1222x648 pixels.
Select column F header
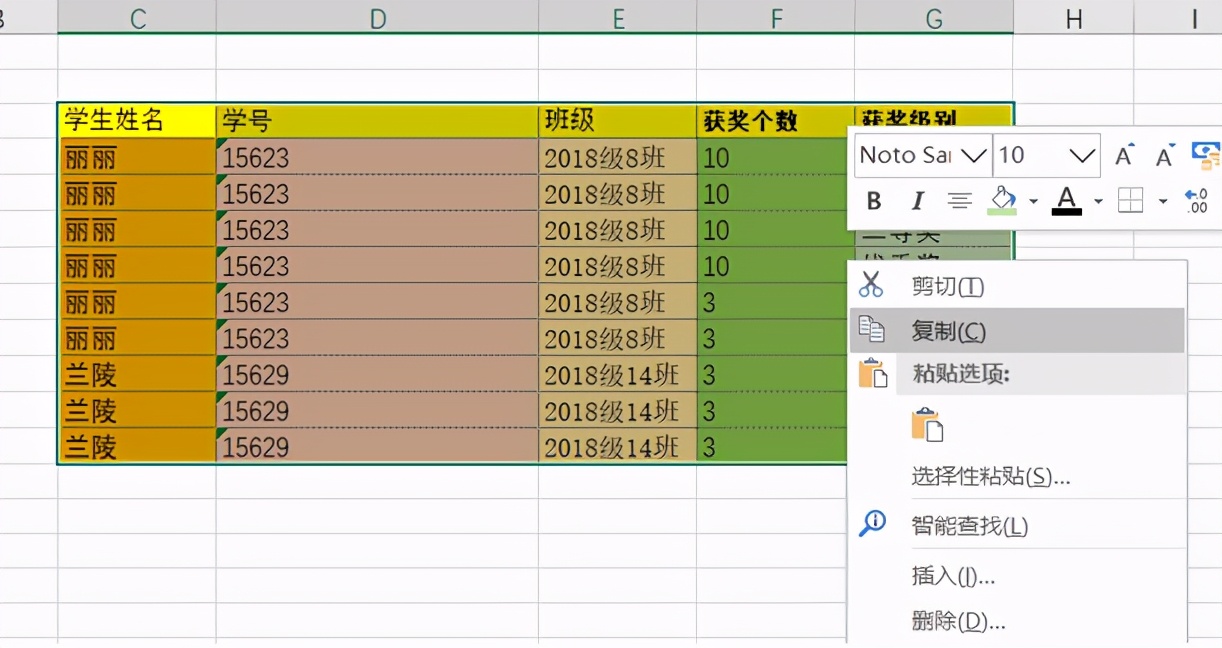(776, 18)
